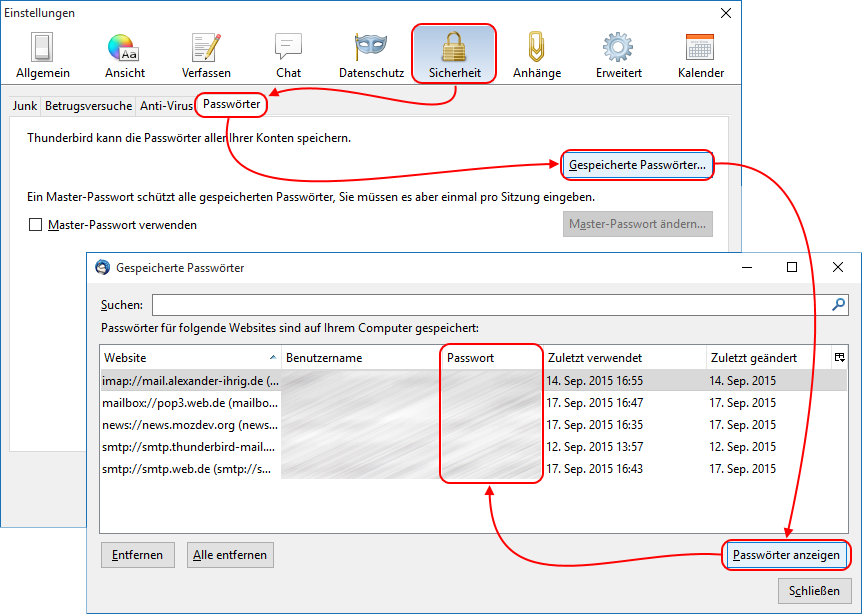Sort by the Passwort column header
Image resolution: width=862 pixels, height=614 pixels.
(493, 357)
